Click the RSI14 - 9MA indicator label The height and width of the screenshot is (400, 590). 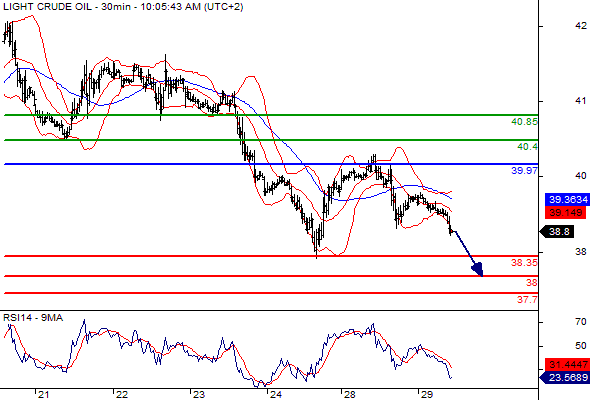(33, 318)
